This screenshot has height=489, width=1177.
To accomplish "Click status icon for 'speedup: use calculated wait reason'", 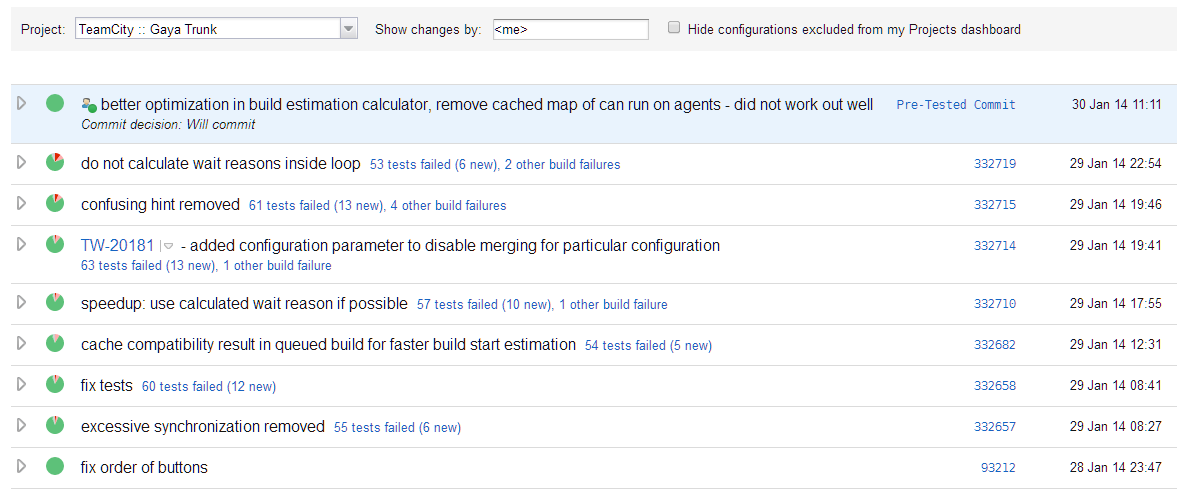I will click(55, 303).
